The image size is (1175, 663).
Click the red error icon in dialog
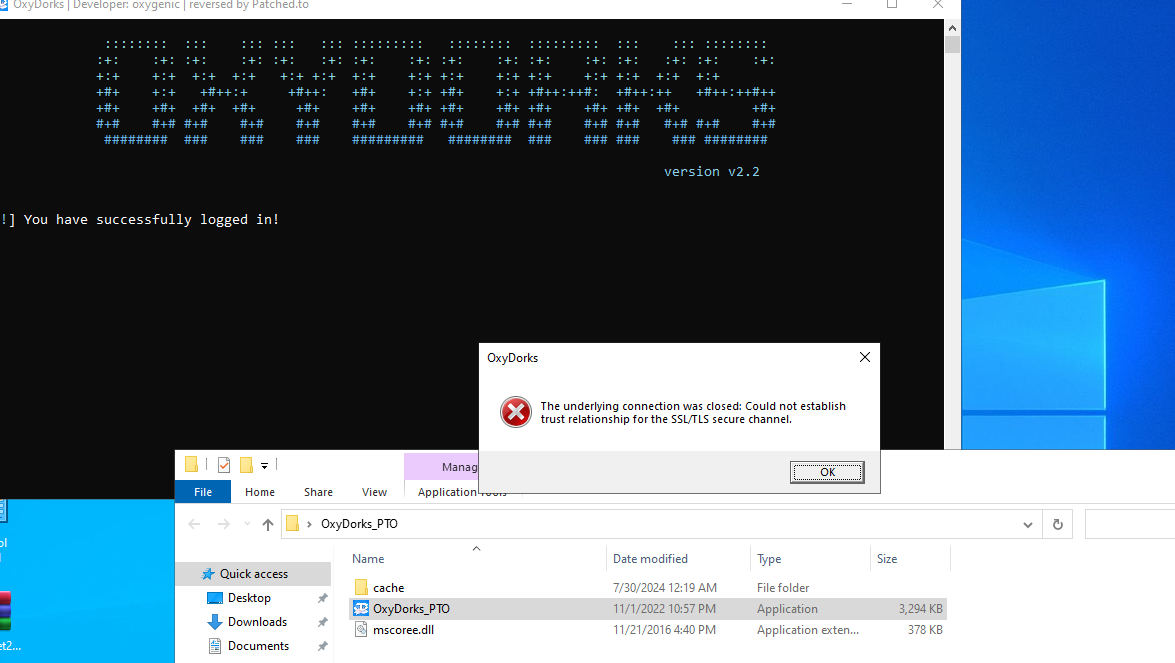(516, 412)
